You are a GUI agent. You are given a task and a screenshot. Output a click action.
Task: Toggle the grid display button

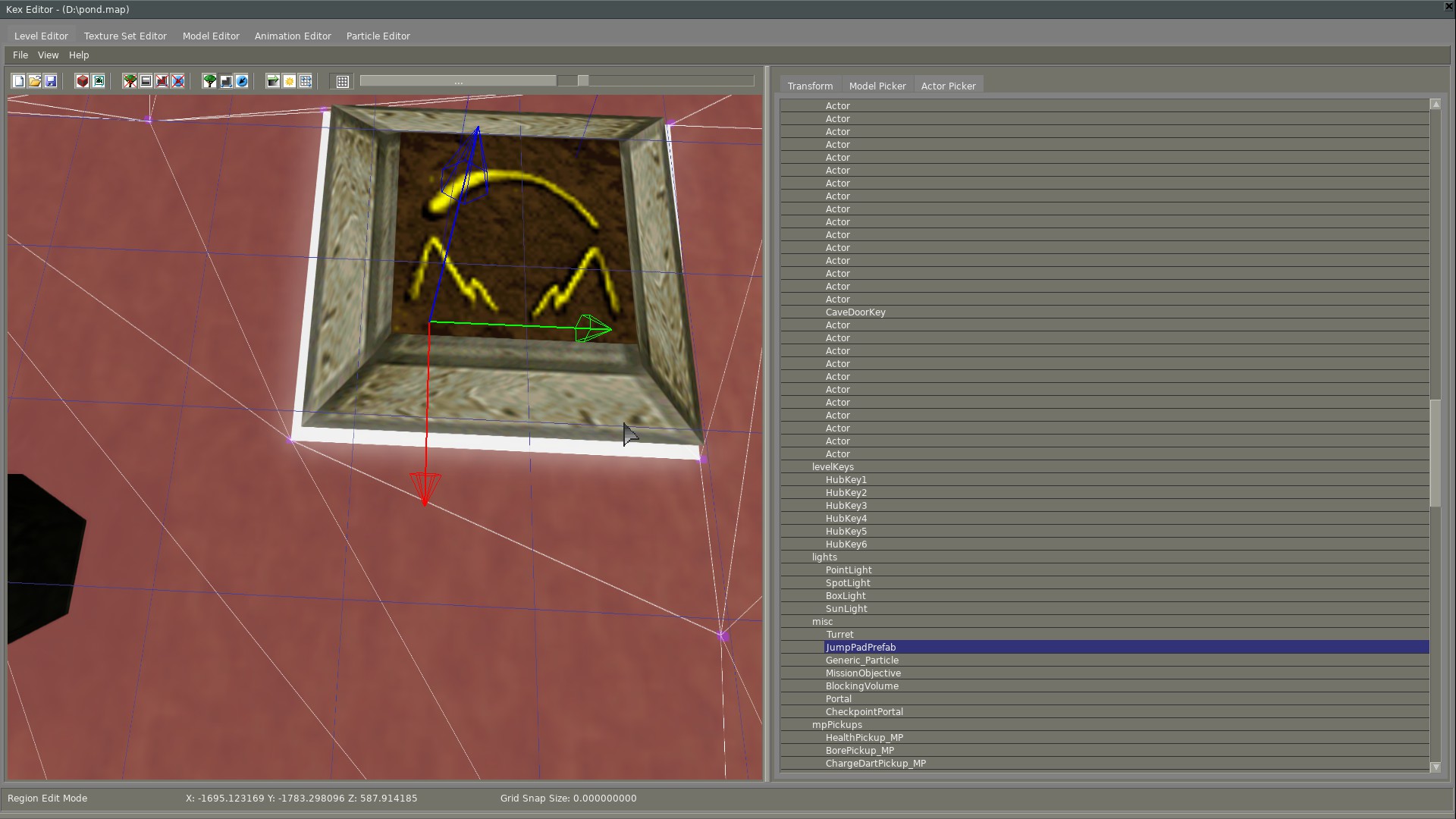click(x=343, y=81)
